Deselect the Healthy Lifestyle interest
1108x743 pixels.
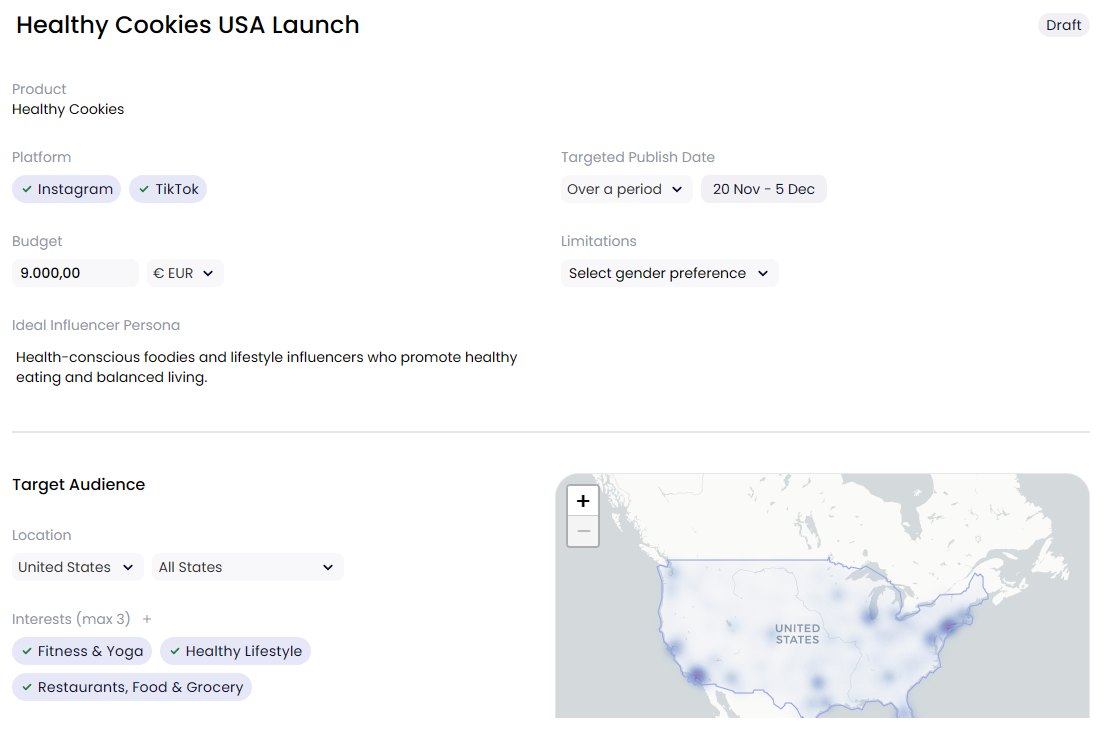(x=235, y=651)
